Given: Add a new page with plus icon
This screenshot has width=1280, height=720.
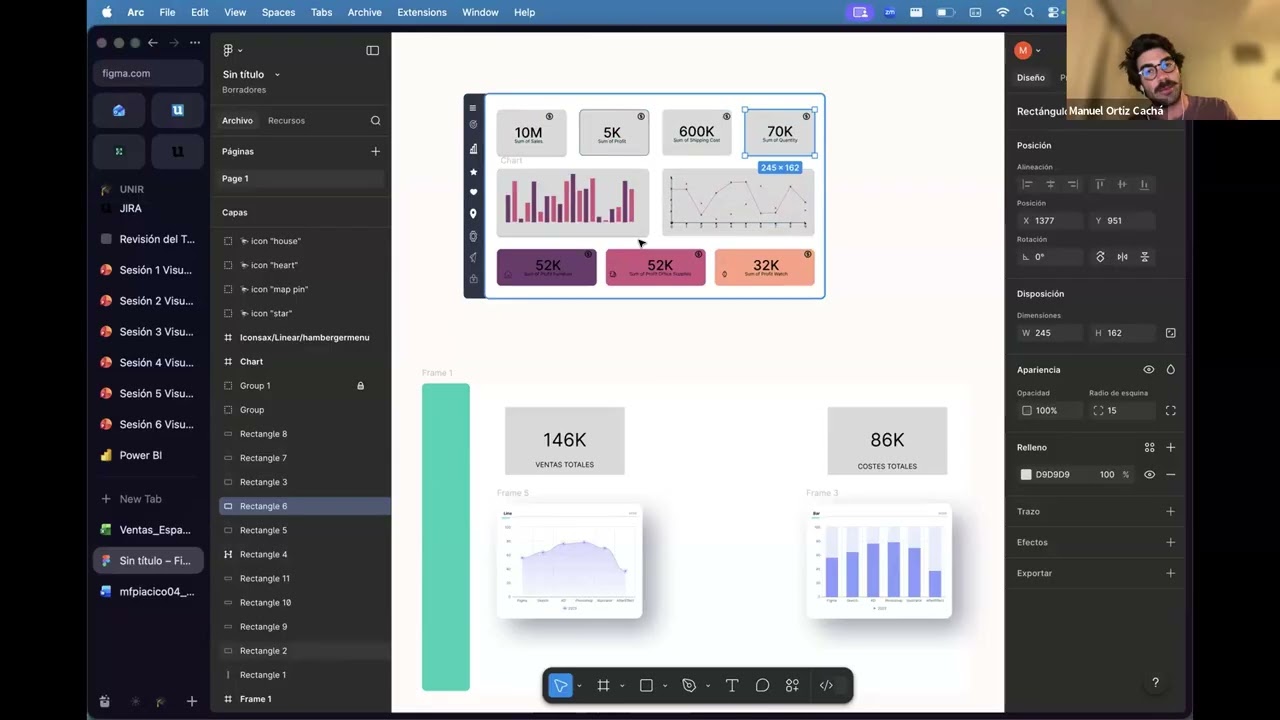Looking at the screenshot, I should (x=375, y=151).
